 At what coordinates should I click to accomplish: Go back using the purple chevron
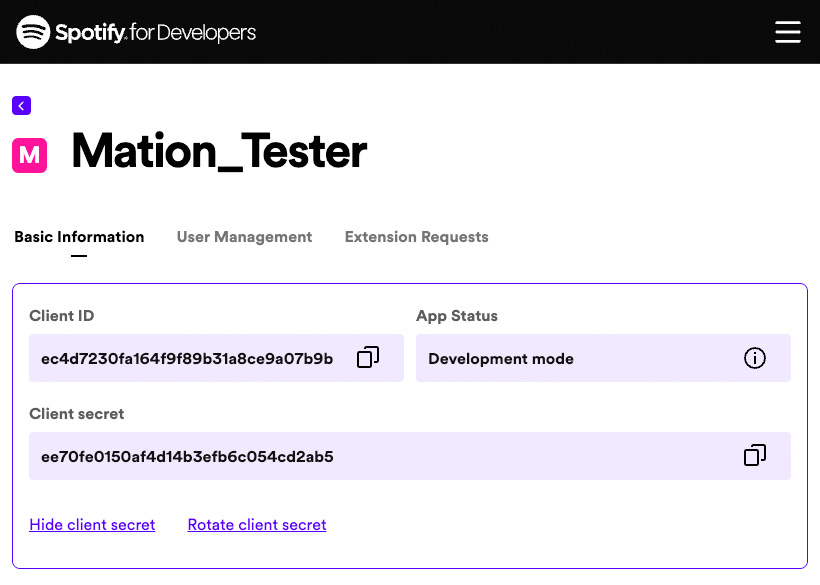point(21,106)
